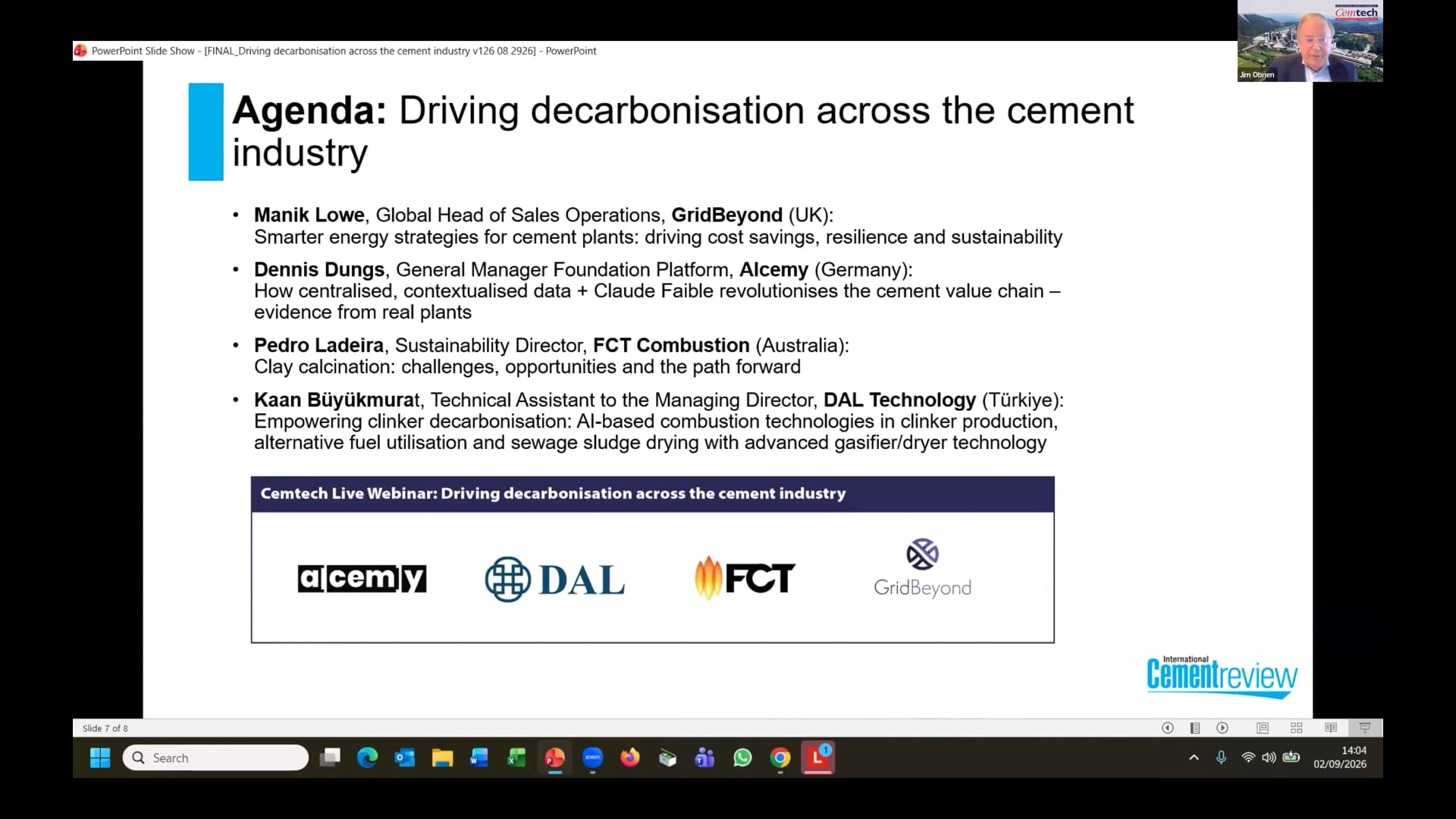Viewport: 1456px width, 819px height.
Task: Click the 'Slide 7 of 8' status text
Action: click(105, 729)
